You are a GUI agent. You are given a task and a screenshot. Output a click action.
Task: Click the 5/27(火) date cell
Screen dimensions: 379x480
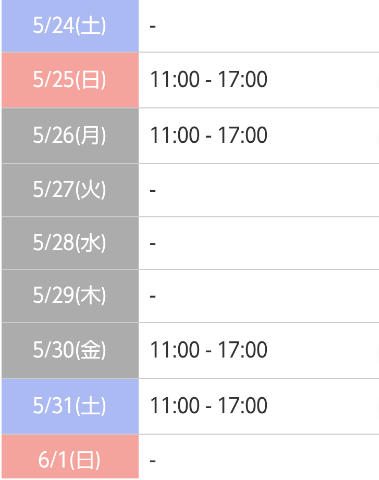click(70, 190)
